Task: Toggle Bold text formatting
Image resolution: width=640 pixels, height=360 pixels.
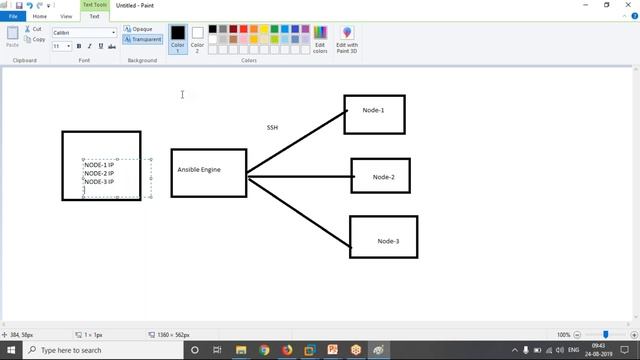Action: [79, 46]
